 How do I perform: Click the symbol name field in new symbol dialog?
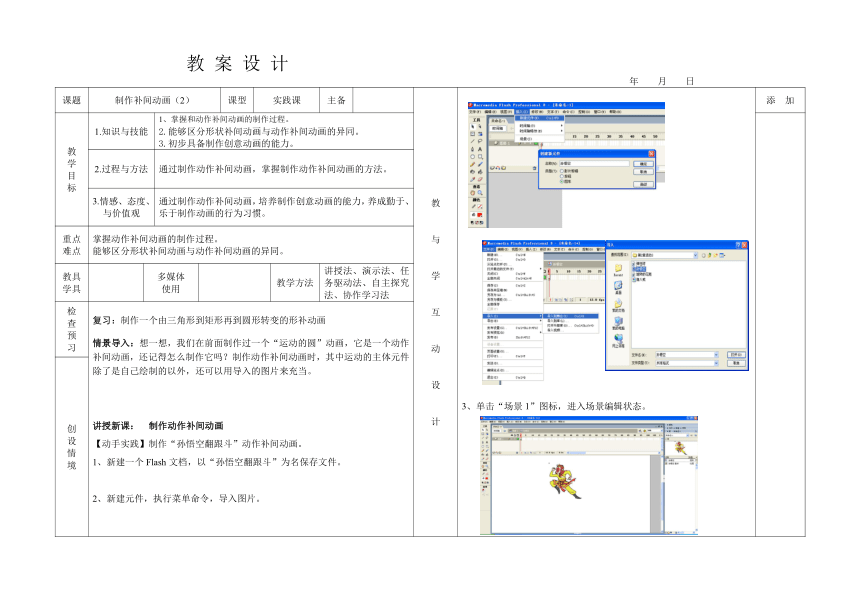pos(594,163)
